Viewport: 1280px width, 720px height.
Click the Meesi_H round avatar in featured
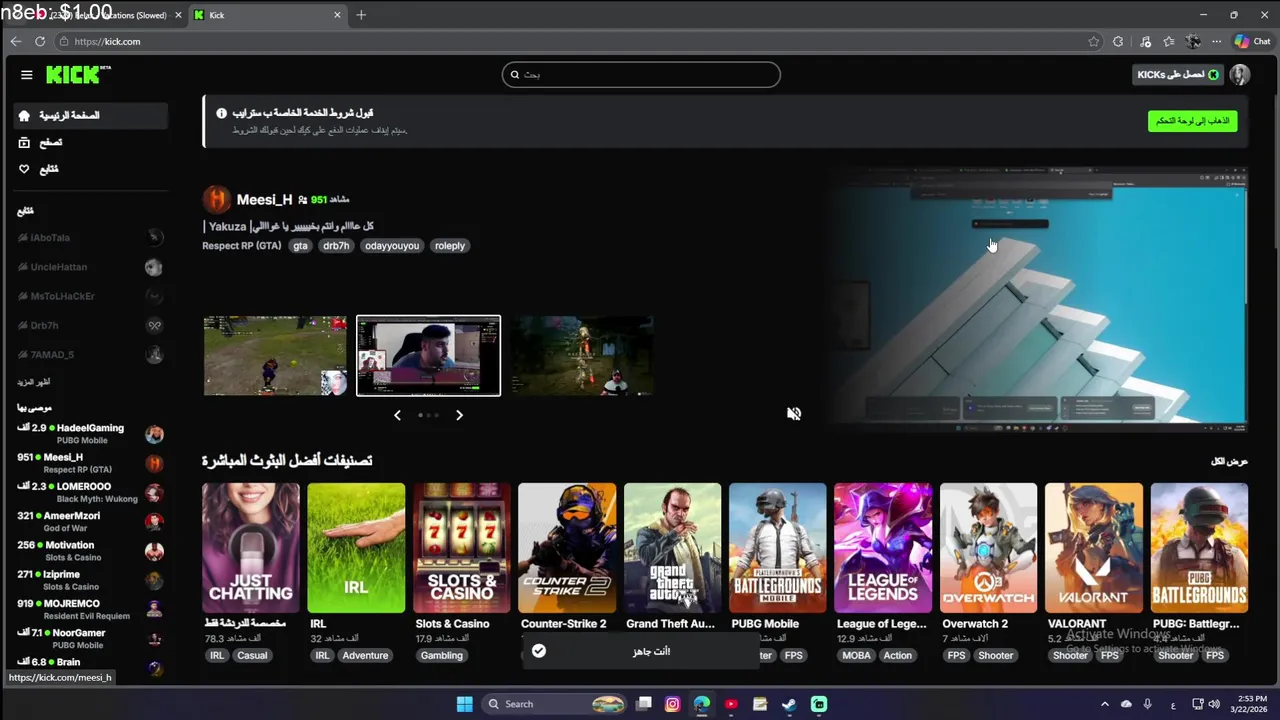point(216,199)
